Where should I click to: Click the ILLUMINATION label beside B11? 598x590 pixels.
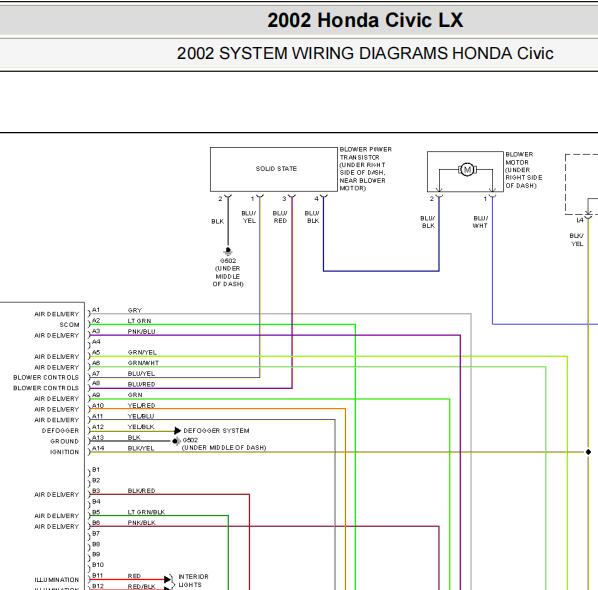tap(56, 580)
